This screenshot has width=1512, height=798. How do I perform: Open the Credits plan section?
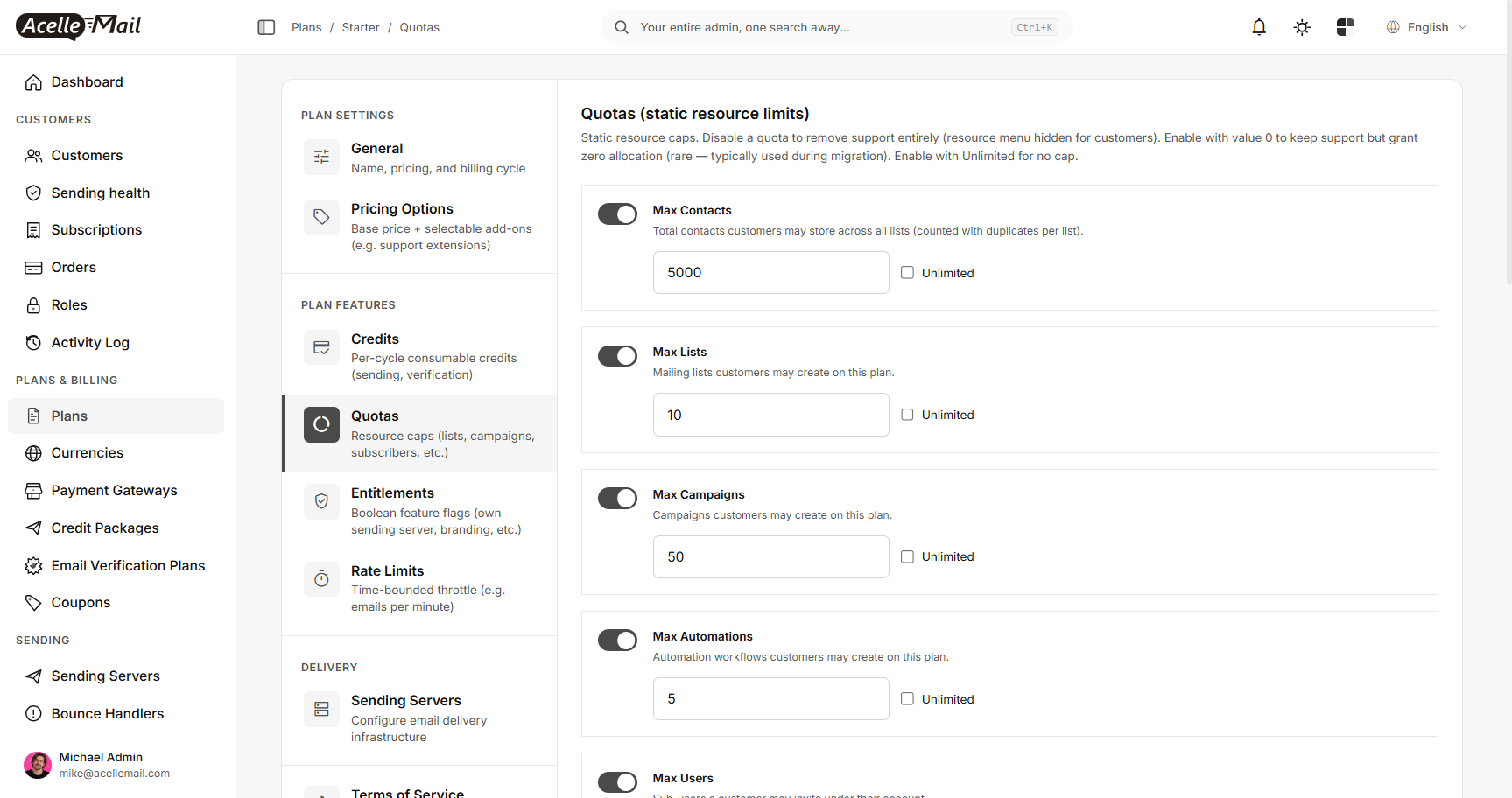pyautogui.click(x=419, y=356)
